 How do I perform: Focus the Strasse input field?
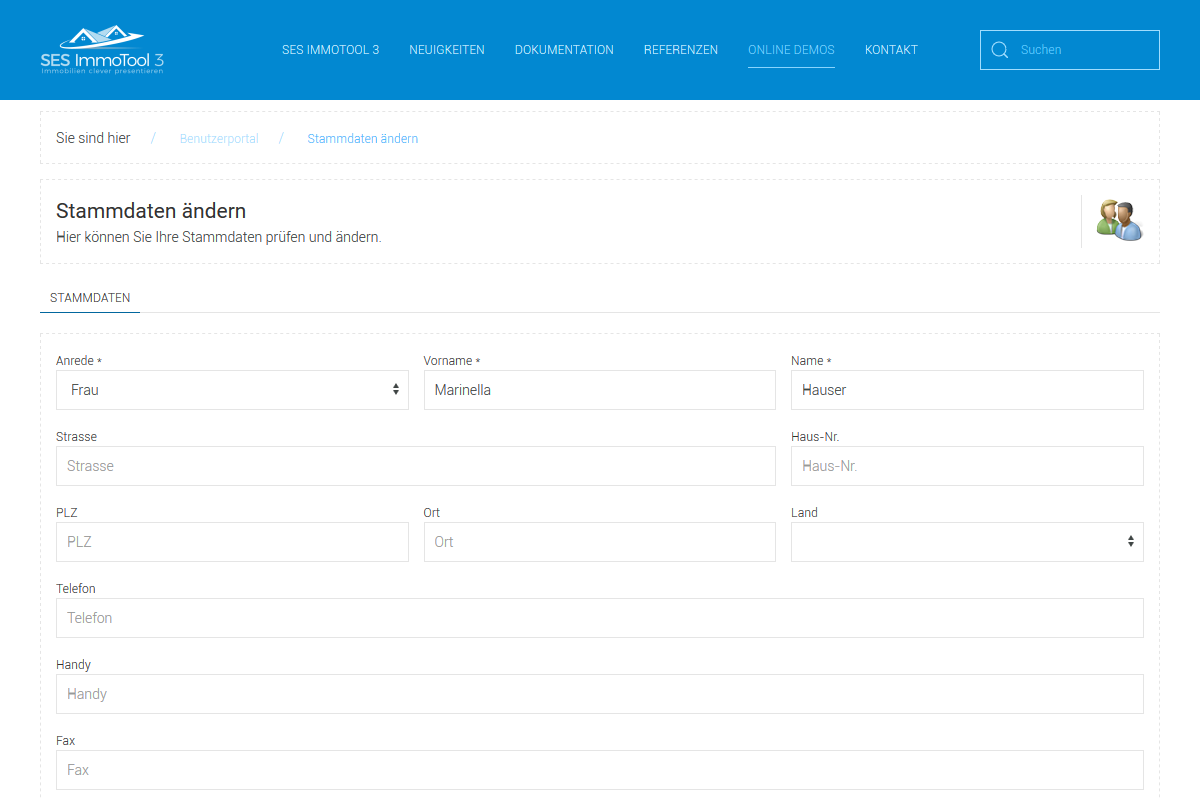coord(416,466)
